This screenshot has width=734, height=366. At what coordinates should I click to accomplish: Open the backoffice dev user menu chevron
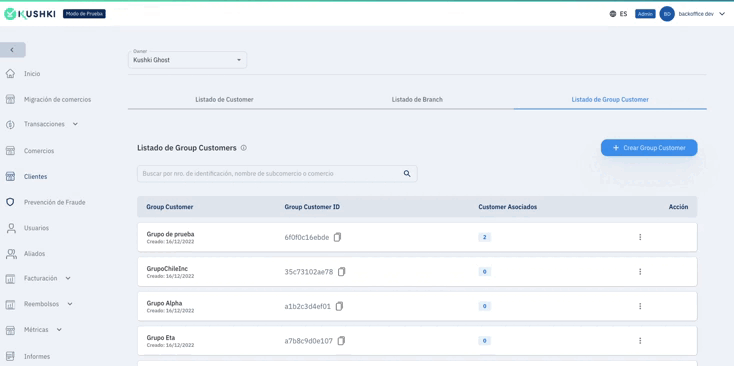pos(722,14)
